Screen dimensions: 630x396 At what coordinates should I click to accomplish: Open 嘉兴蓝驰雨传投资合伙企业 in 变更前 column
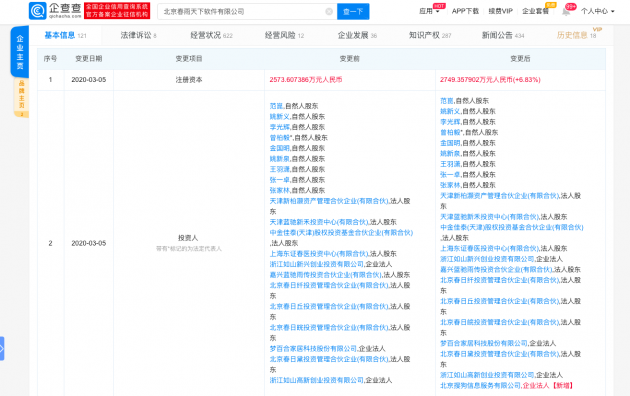pyautogui.click(x=326, y=275)
